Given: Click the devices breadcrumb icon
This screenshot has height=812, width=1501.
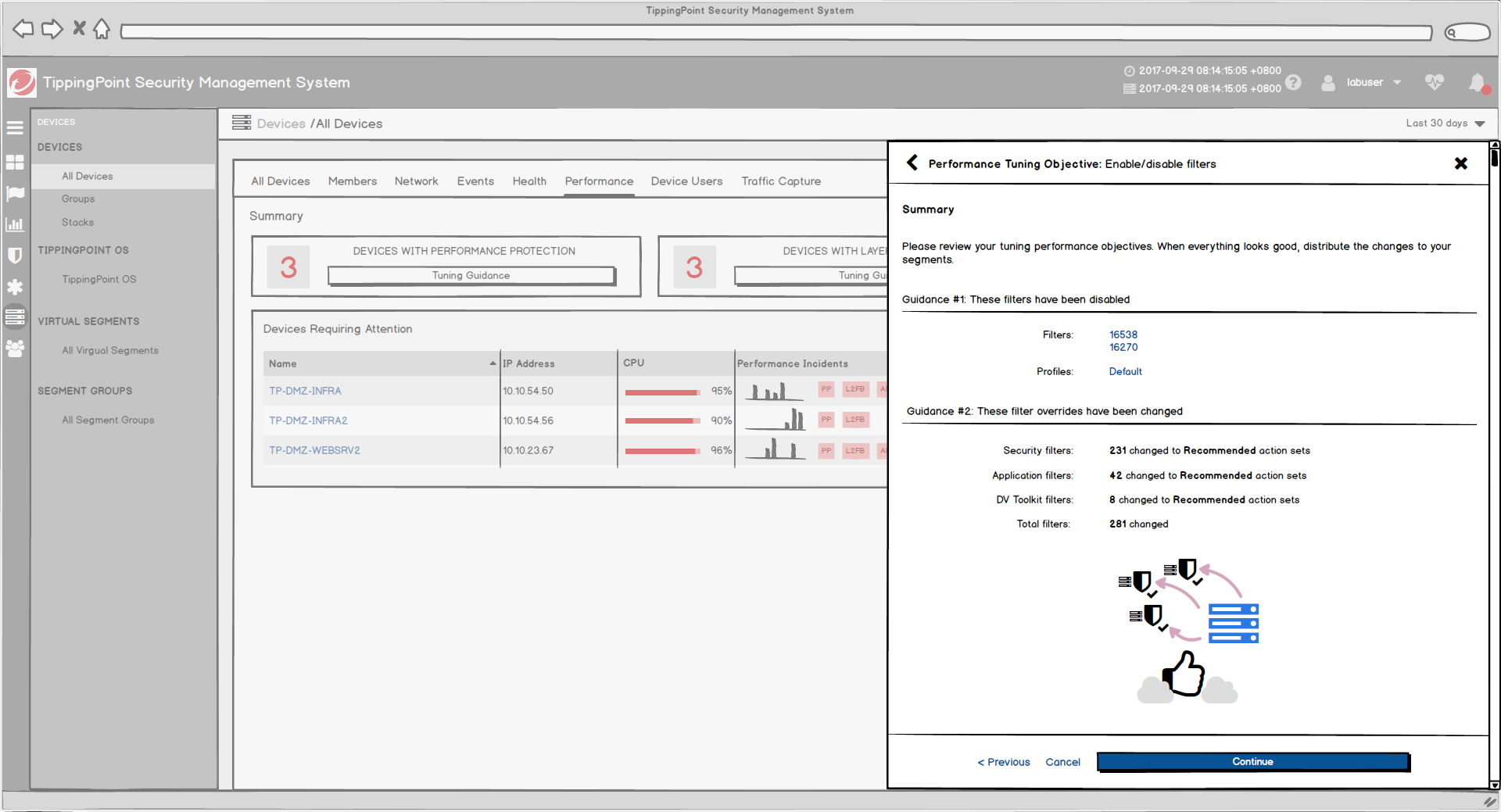Looking at the screenshot, I should 242,123.
